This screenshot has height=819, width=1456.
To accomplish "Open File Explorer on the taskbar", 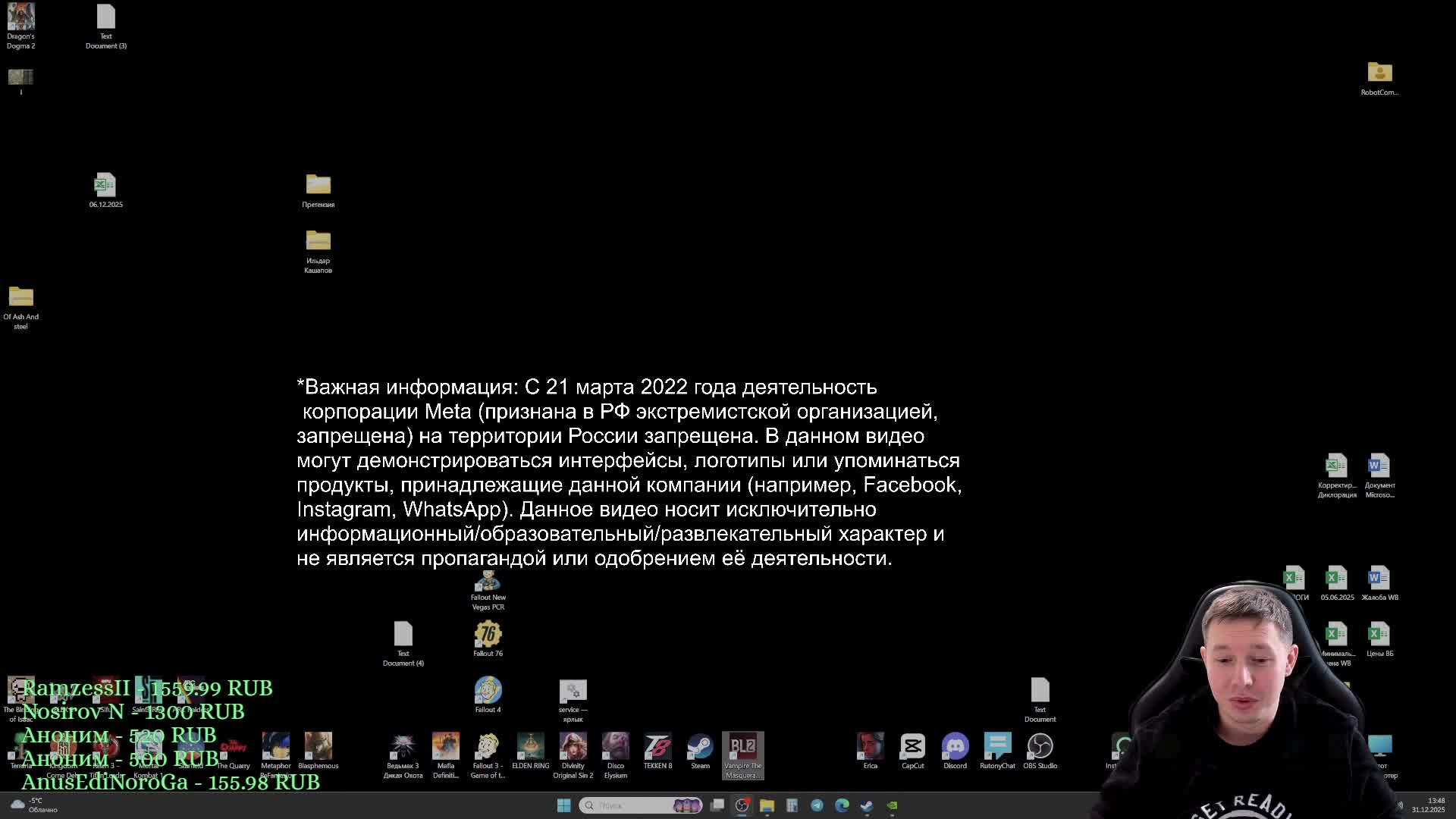I will pyautogui.click(x=767, y=805).
